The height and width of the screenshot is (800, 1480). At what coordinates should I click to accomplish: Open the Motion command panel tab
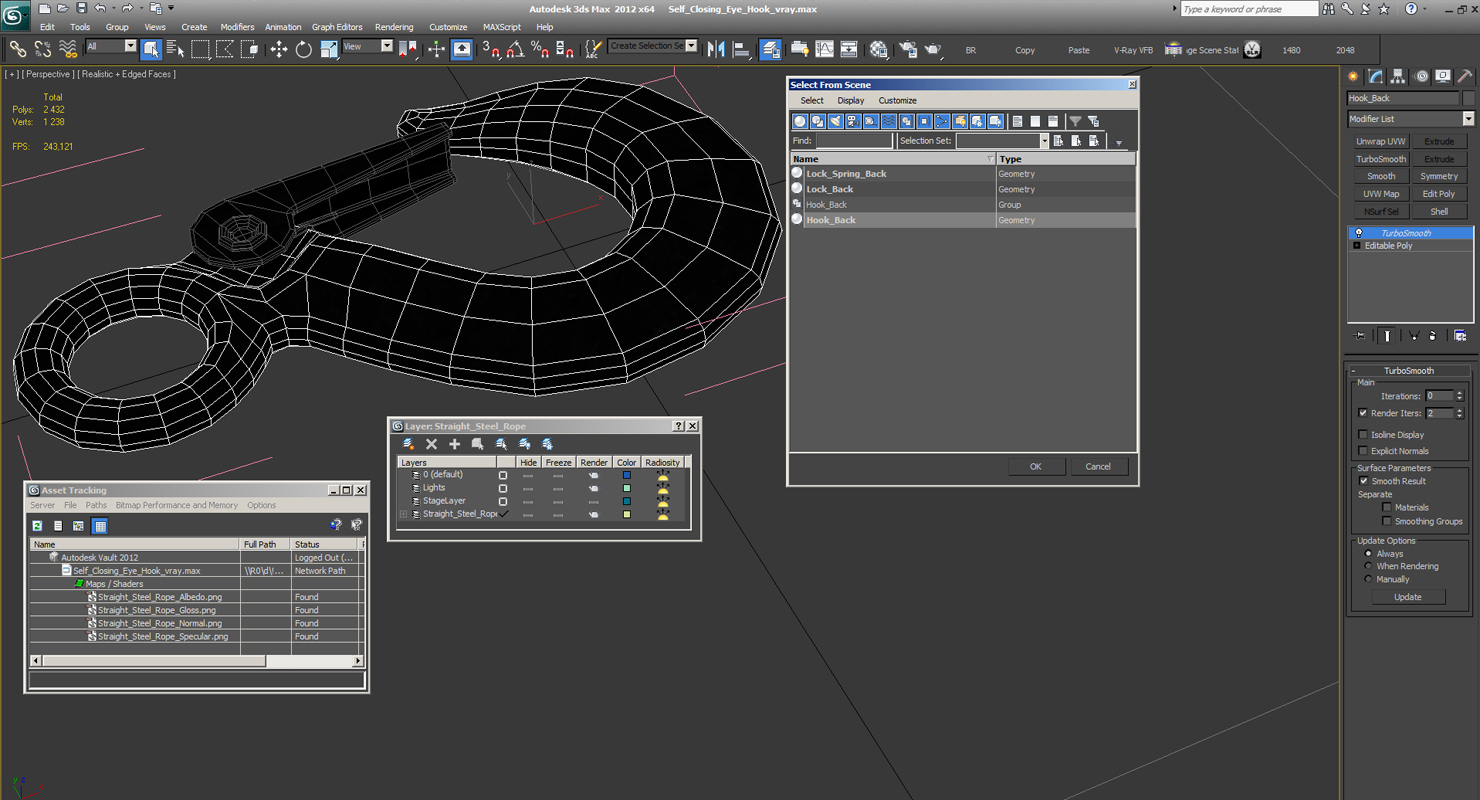click(x=1420, y=76)
